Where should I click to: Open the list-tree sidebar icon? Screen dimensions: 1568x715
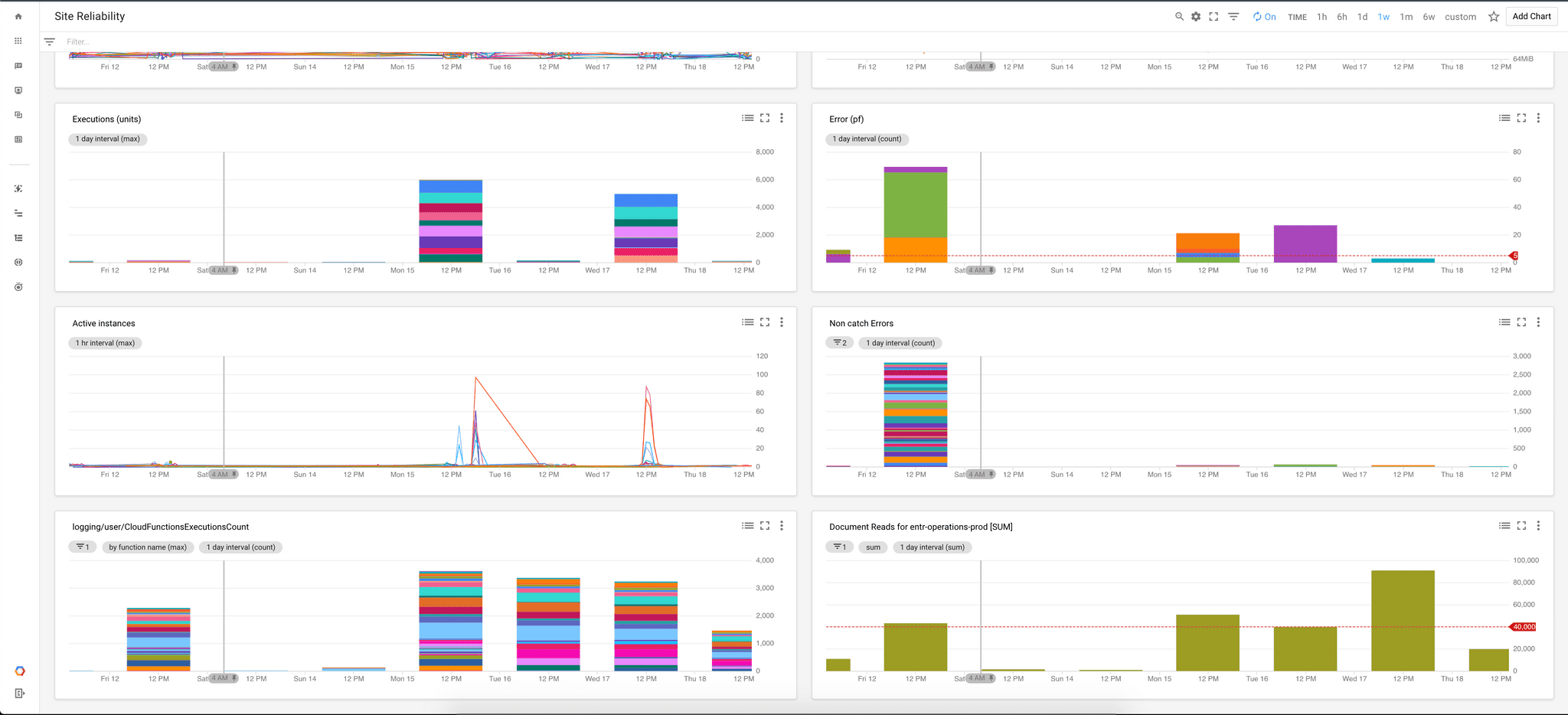click(x=18, y=237)
